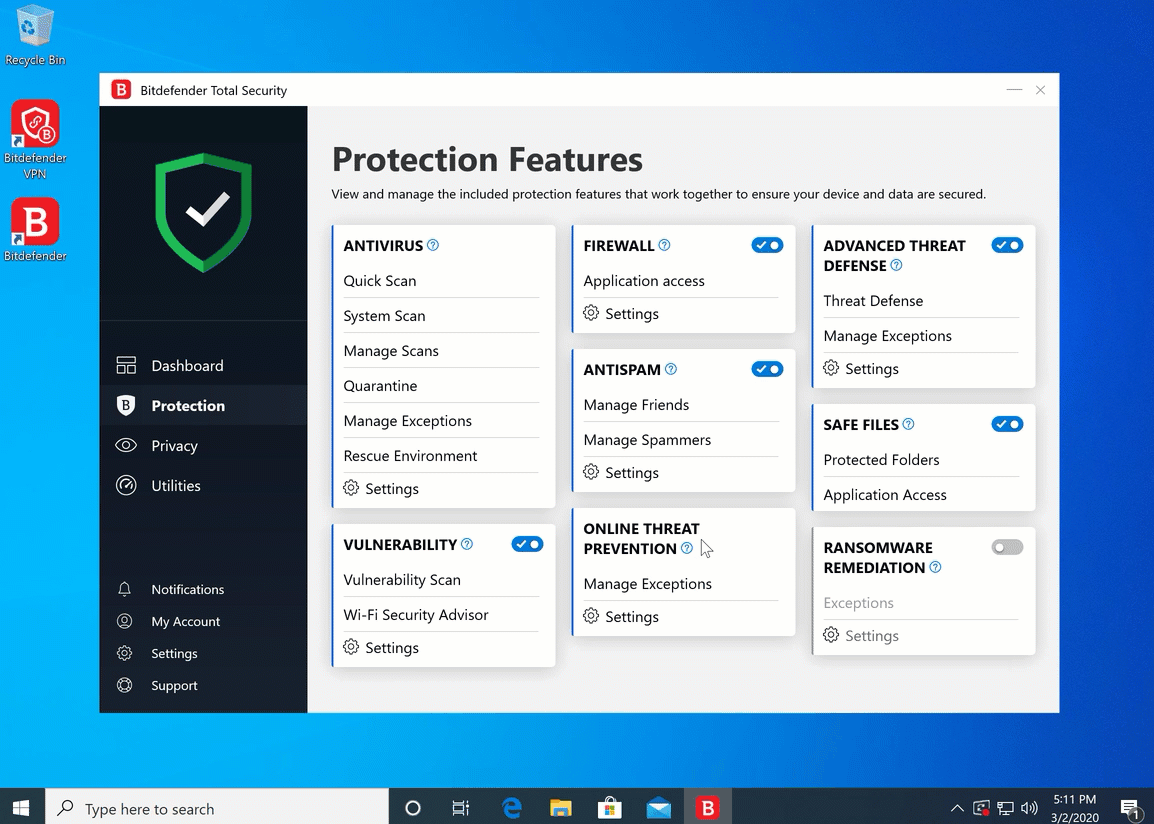Toggle the Firewall switch
1154x824 pixels.
767,245
